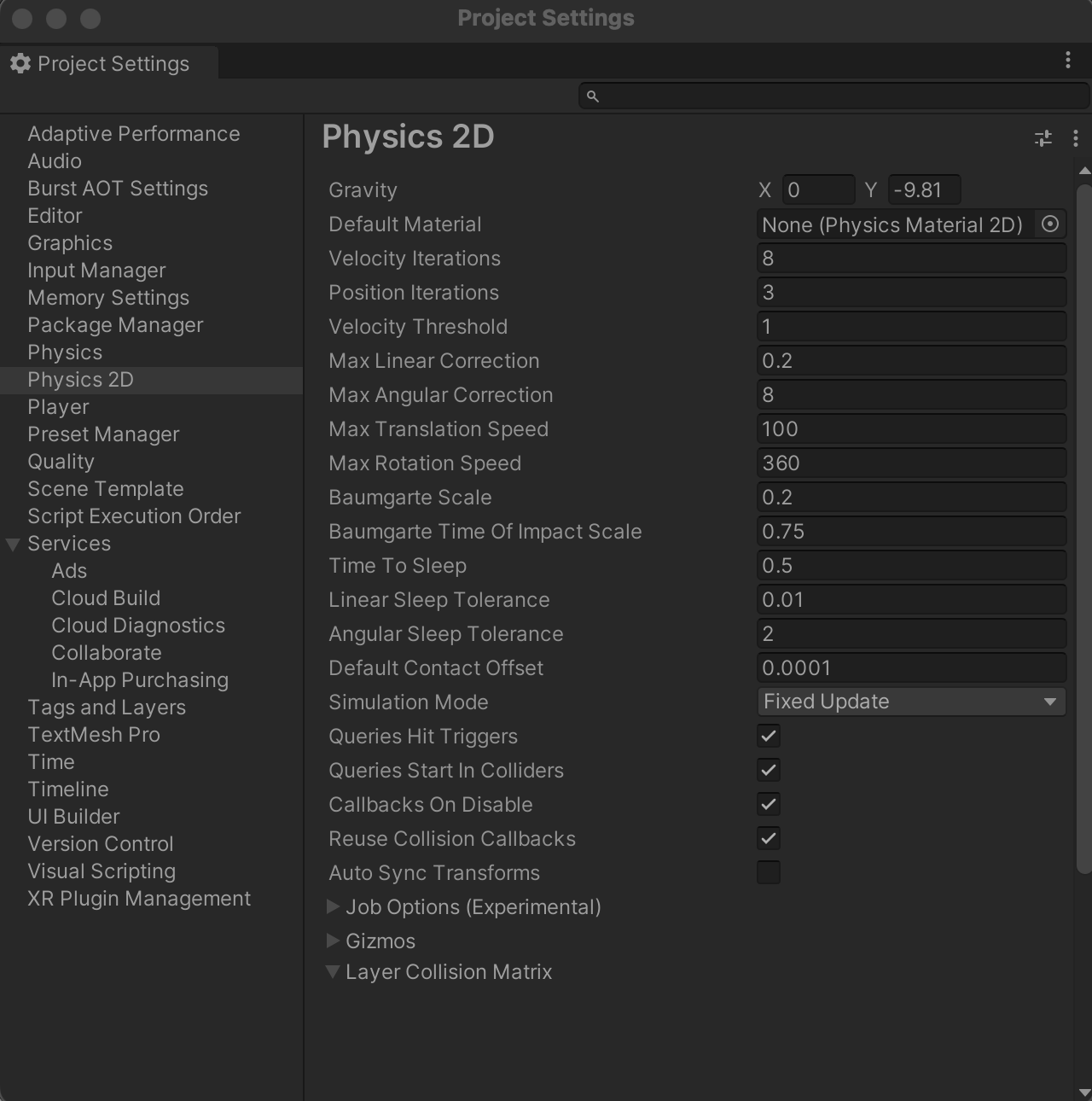Uncheck Reuse Collision Callbacks
Image resolution: width=1092 pixels, height=1101 pixels.
click(x=769, y=838)
